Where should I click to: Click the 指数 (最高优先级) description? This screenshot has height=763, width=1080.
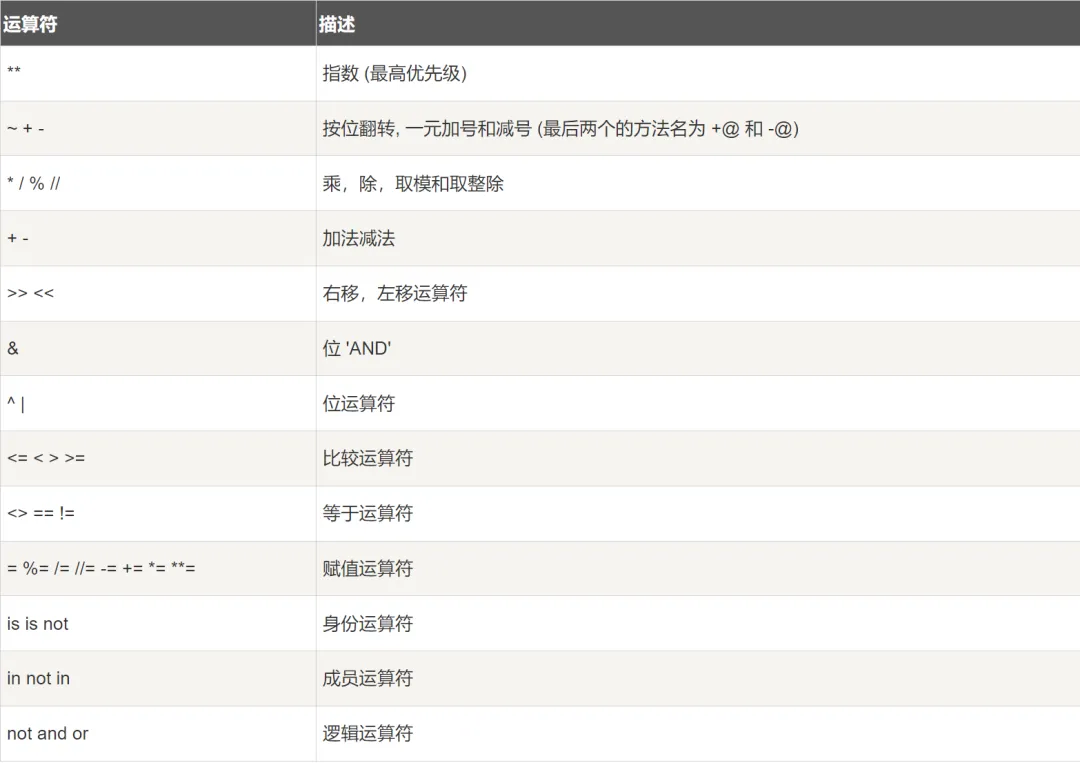pos(395,73)
